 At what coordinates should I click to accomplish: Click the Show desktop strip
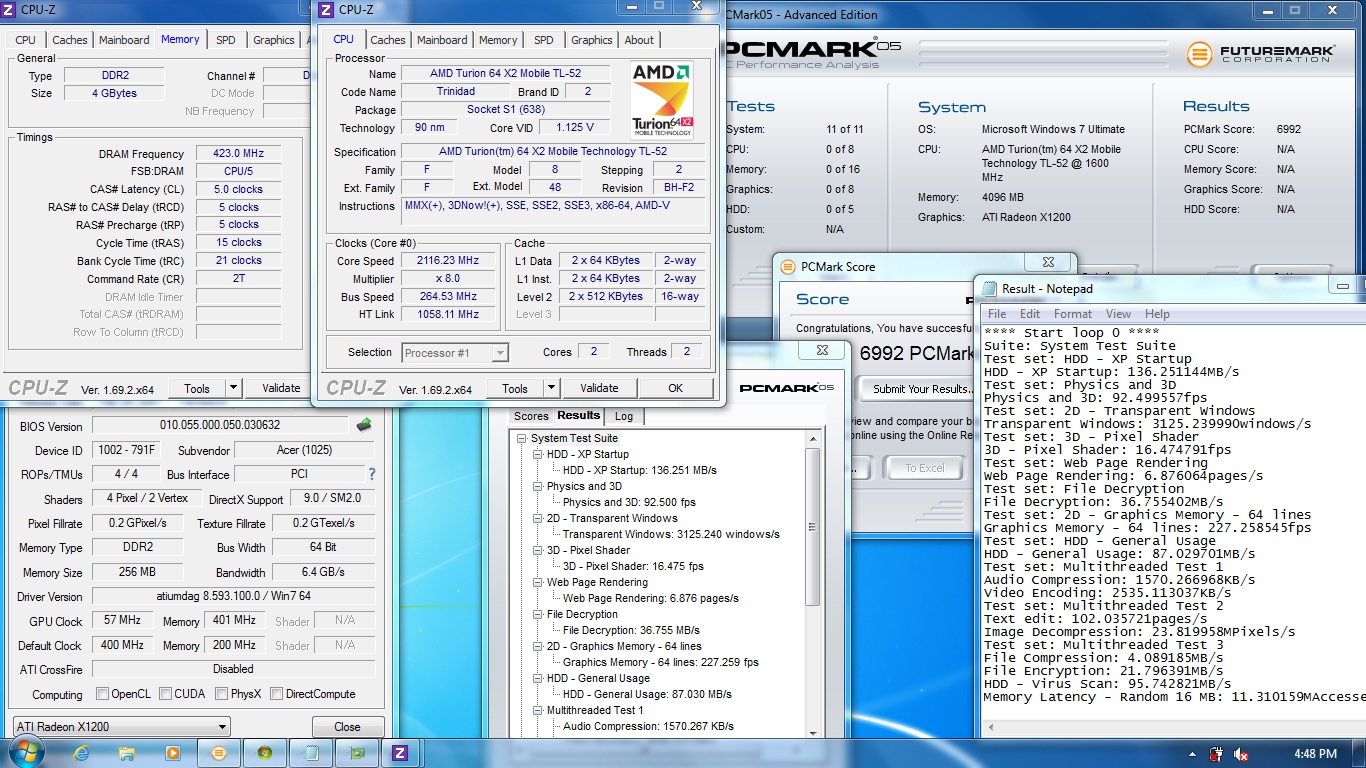coord(1359,754)
